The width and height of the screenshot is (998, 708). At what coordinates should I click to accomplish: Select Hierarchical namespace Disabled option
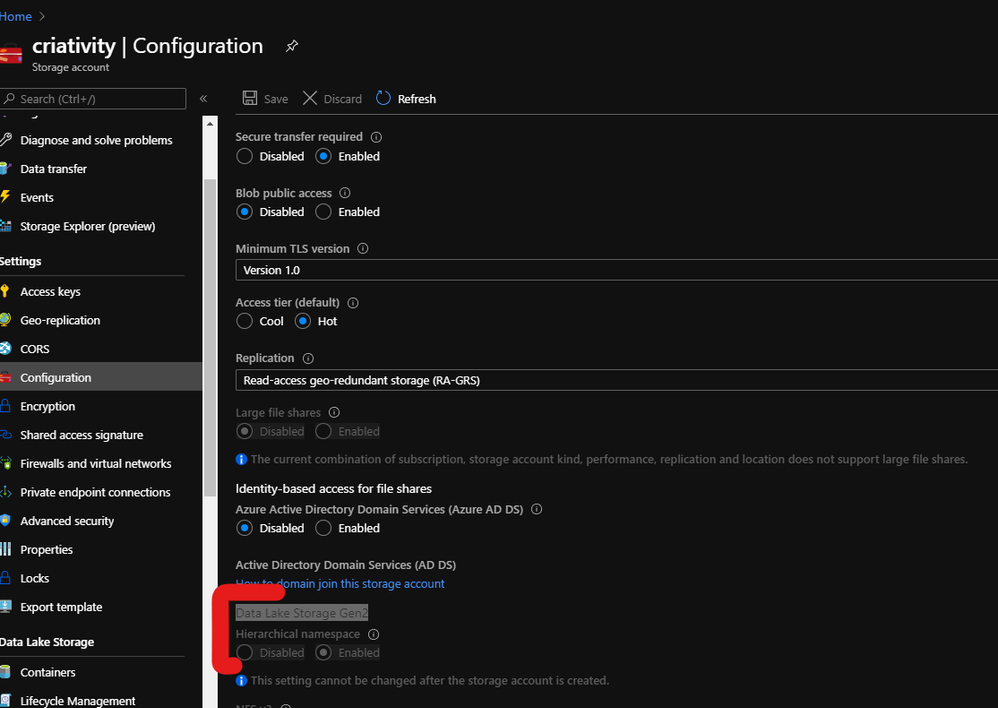[244, 652]
